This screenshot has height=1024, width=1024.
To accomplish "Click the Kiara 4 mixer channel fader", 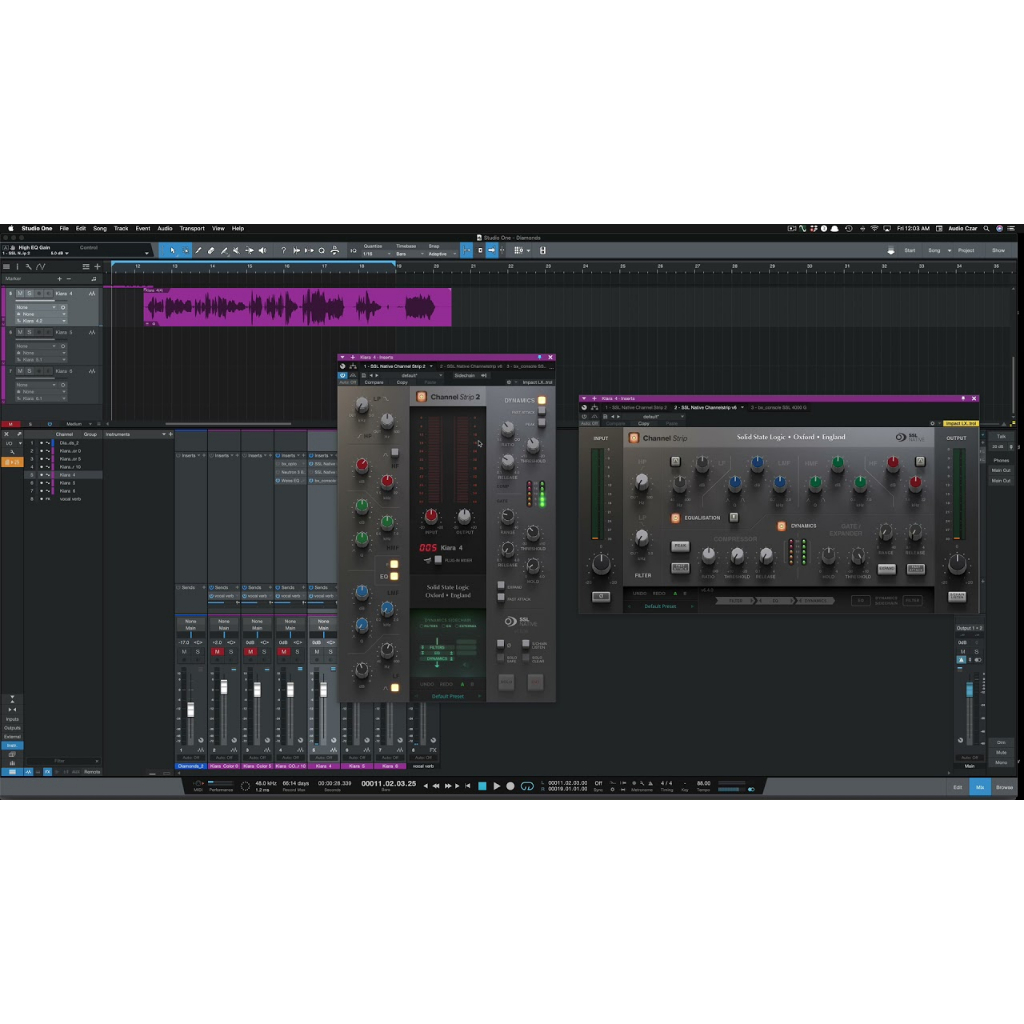I will [323, 691].
